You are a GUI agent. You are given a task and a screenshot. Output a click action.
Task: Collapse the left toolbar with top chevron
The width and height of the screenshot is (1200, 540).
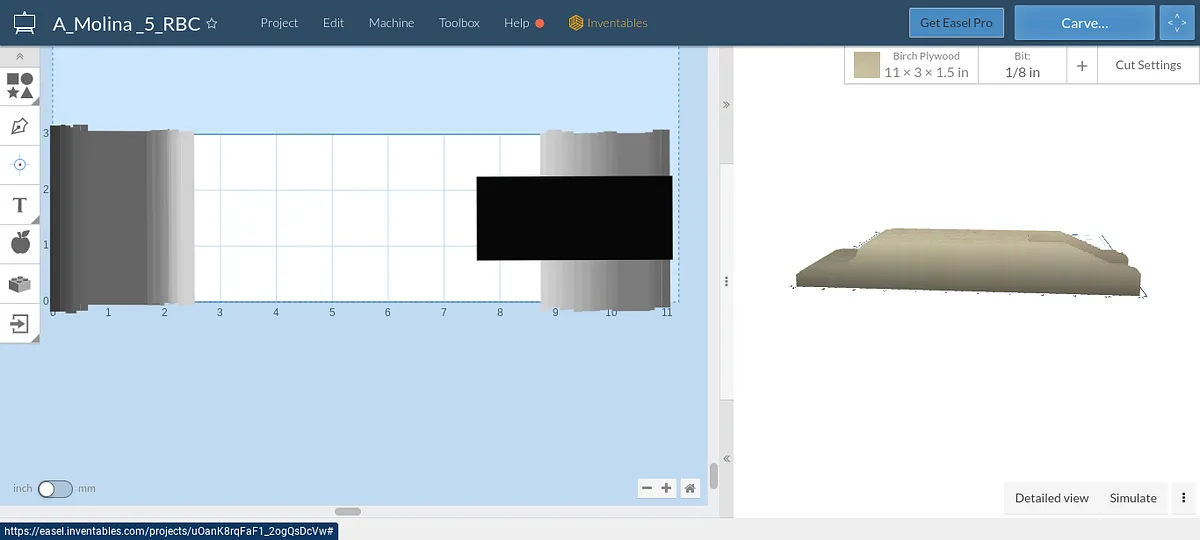pos(19,57)
